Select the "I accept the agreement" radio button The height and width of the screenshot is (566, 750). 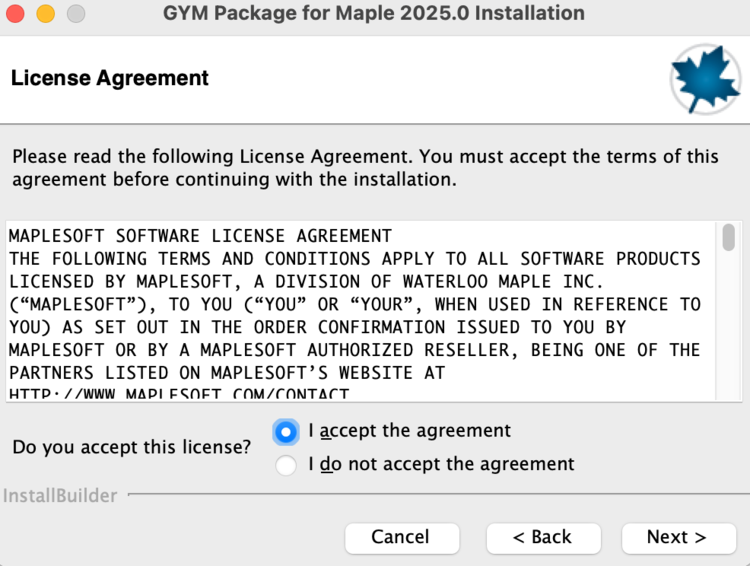click(286, 432)
